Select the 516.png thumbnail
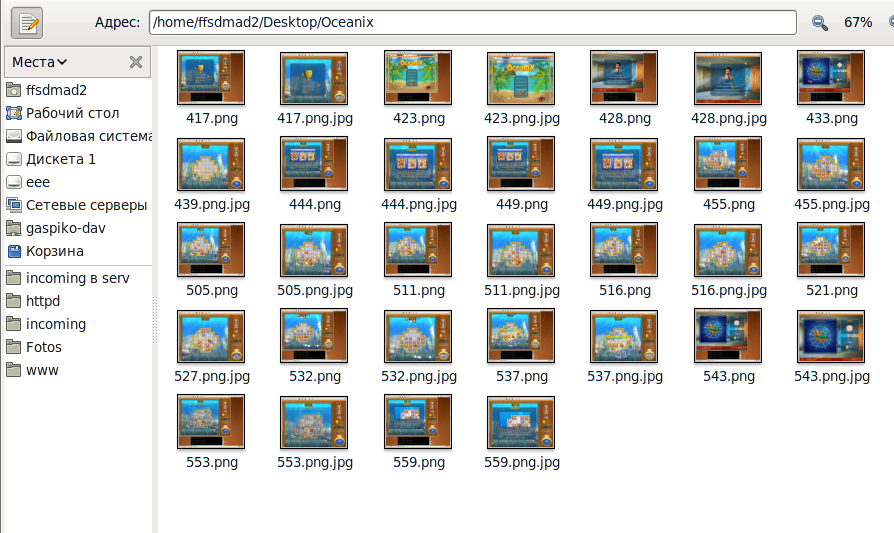Screen dimensions: 894x533 pos(624,250)
